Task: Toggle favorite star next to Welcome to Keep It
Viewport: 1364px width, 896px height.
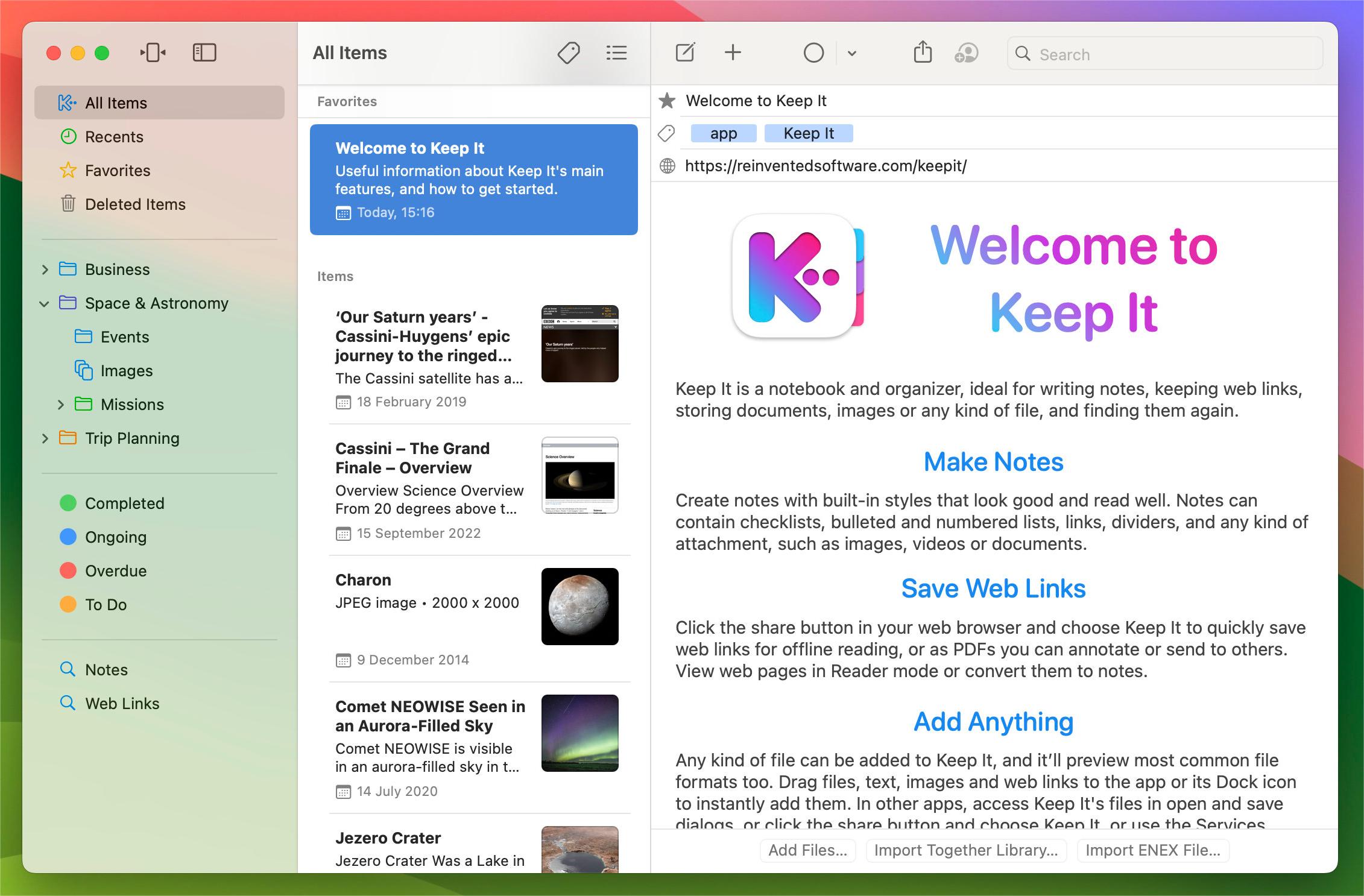Action: [667, 101]
